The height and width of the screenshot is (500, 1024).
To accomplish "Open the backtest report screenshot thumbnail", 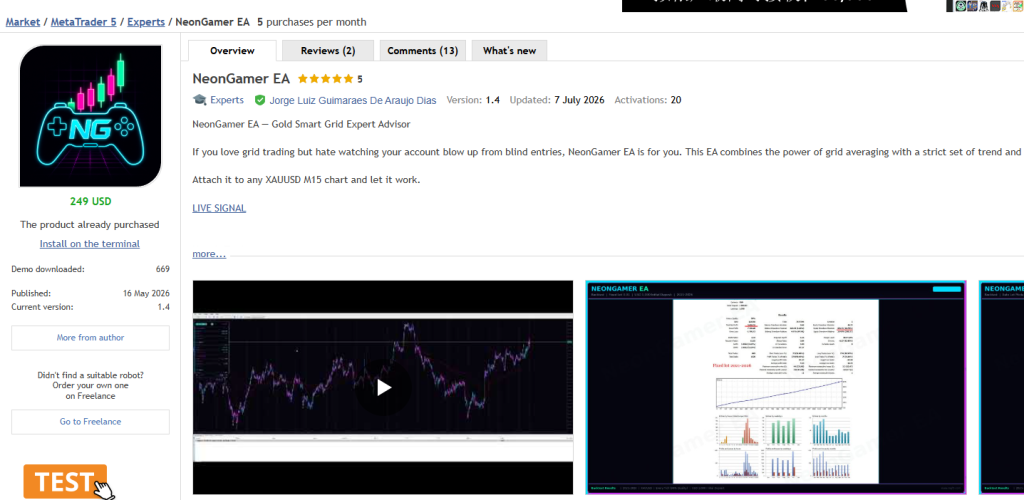I will coord(775,388).
